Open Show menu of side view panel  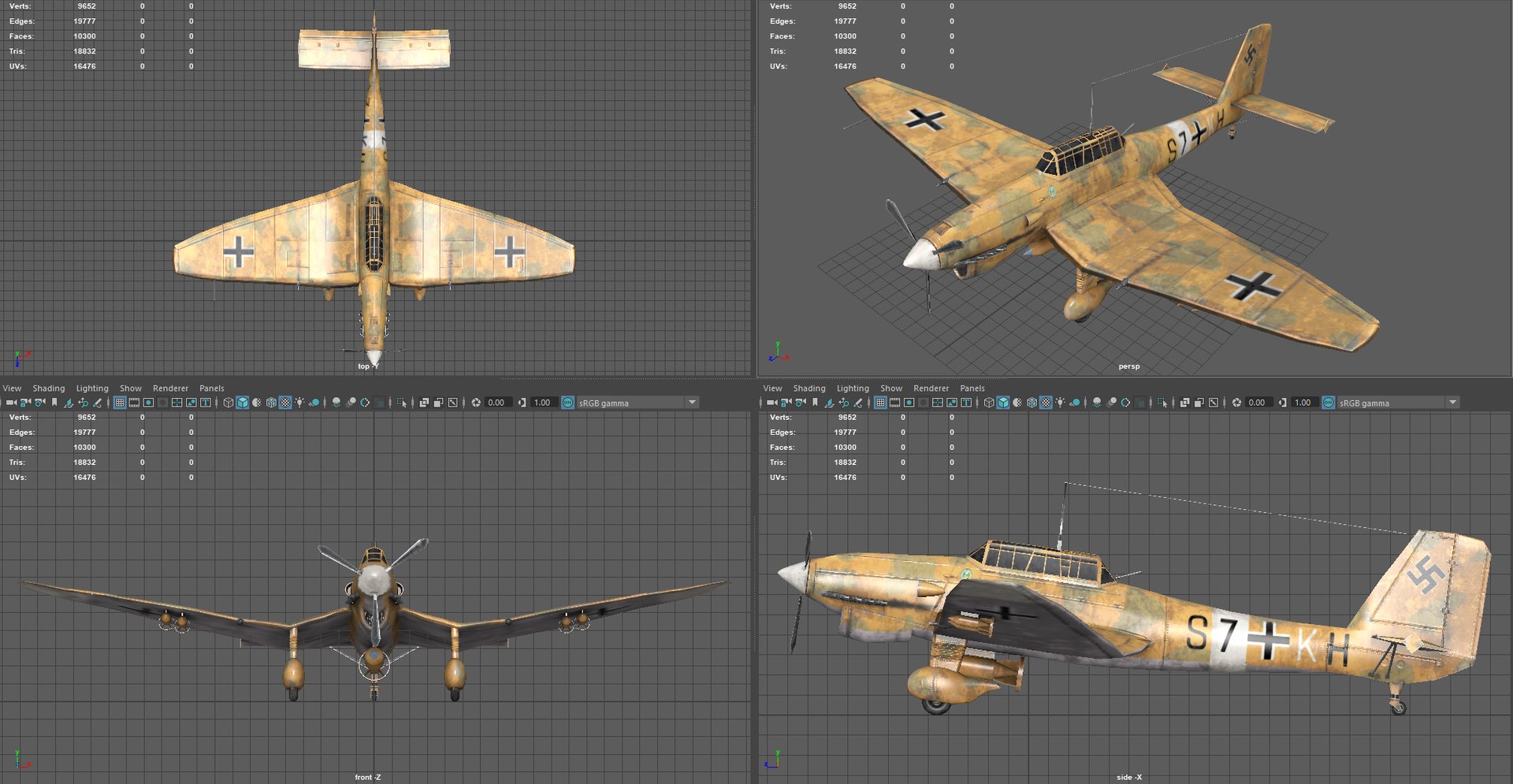pos(891,388)
